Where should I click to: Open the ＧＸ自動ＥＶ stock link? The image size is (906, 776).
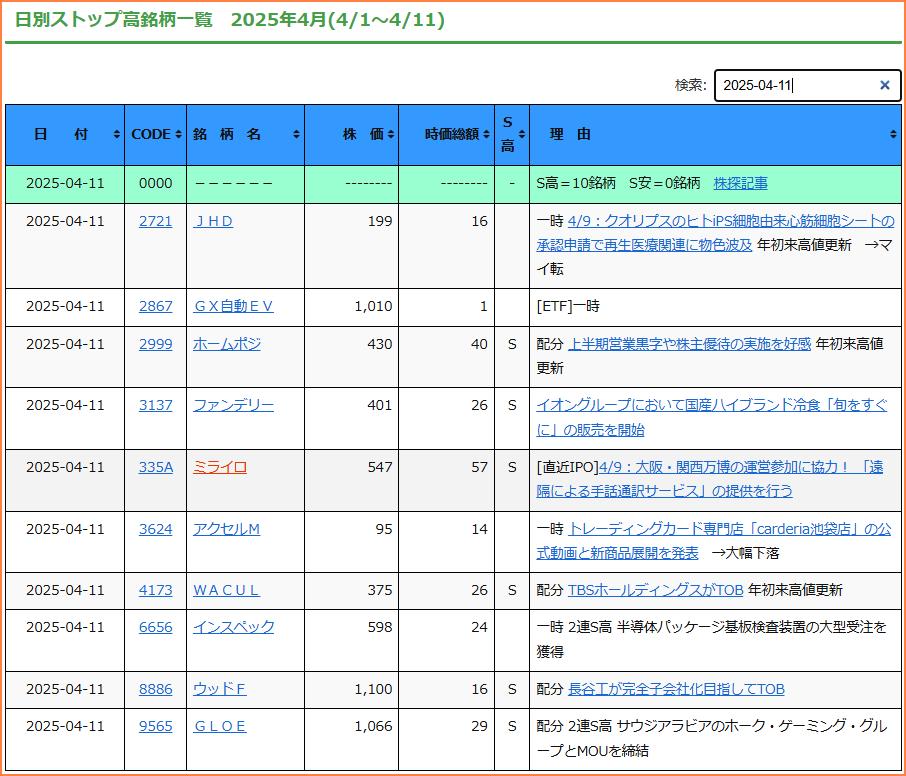tap(233, 306)
